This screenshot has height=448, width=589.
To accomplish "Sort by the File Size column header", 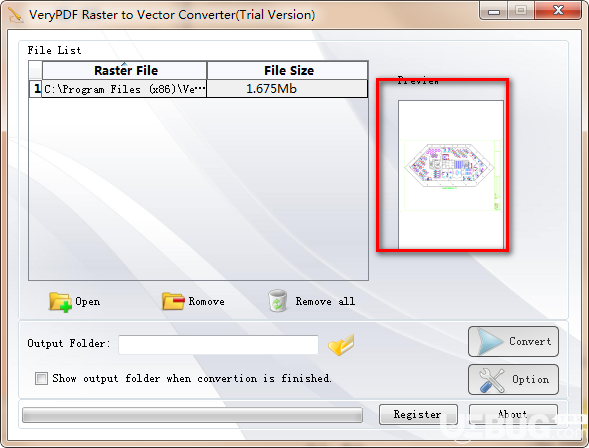I will 287,70.
